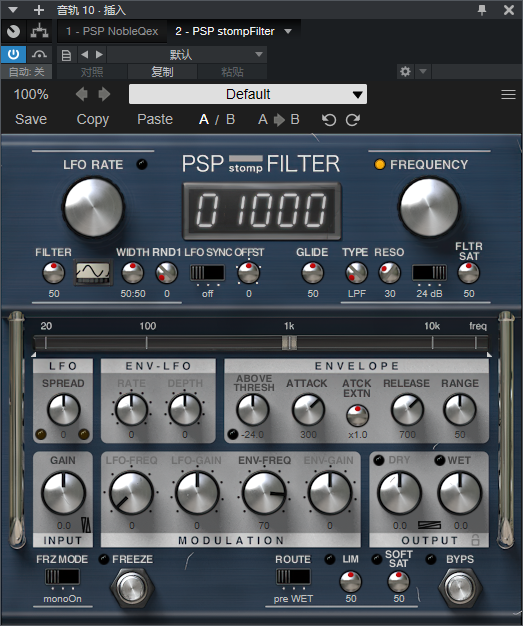The width and height of the screenshot is (523, 626).
Task: Toggle the LFO RATE LED
Action: coord(142,164)
